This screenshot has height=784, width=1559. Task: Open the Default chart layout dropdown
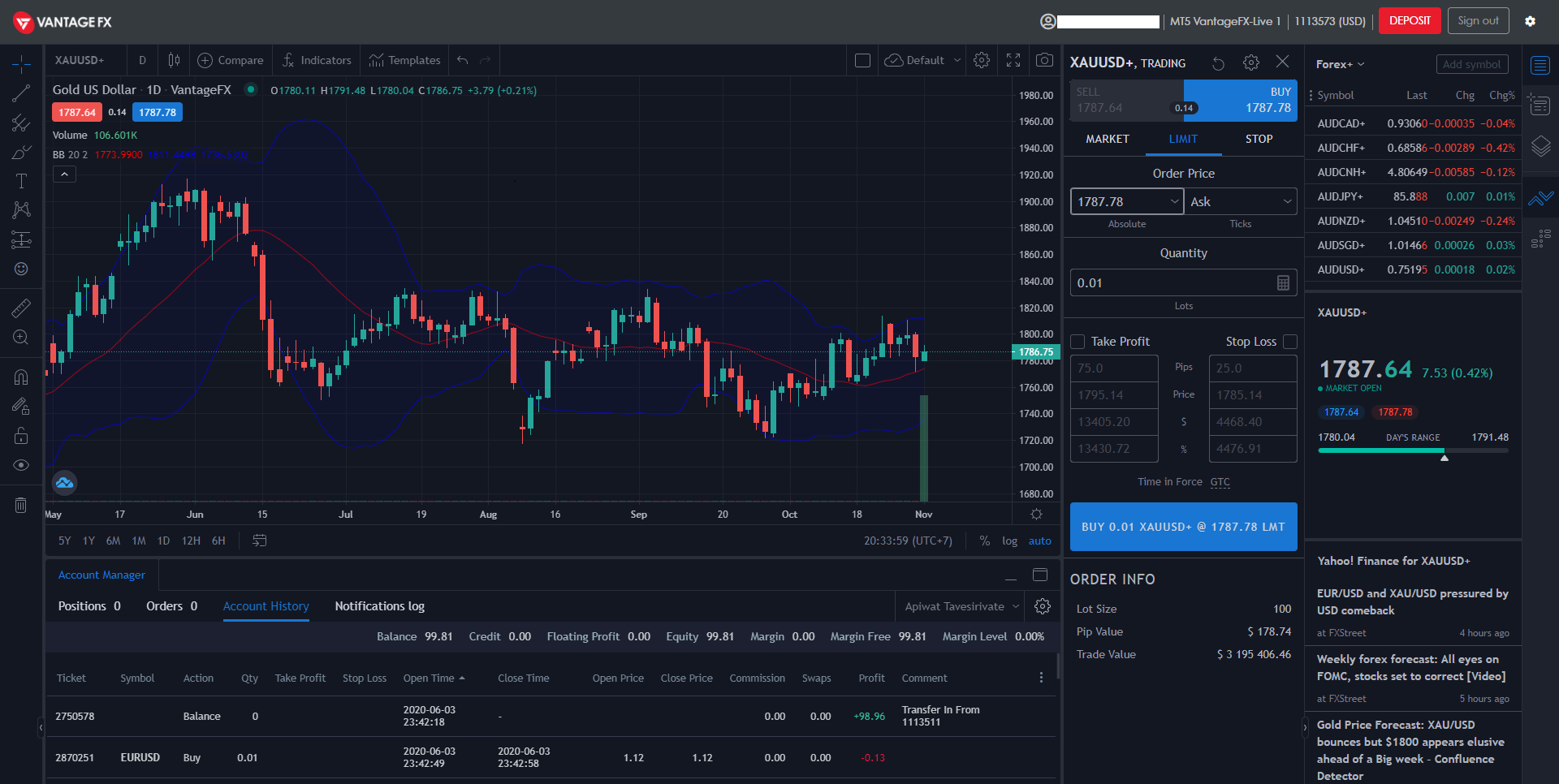(923, 60)
